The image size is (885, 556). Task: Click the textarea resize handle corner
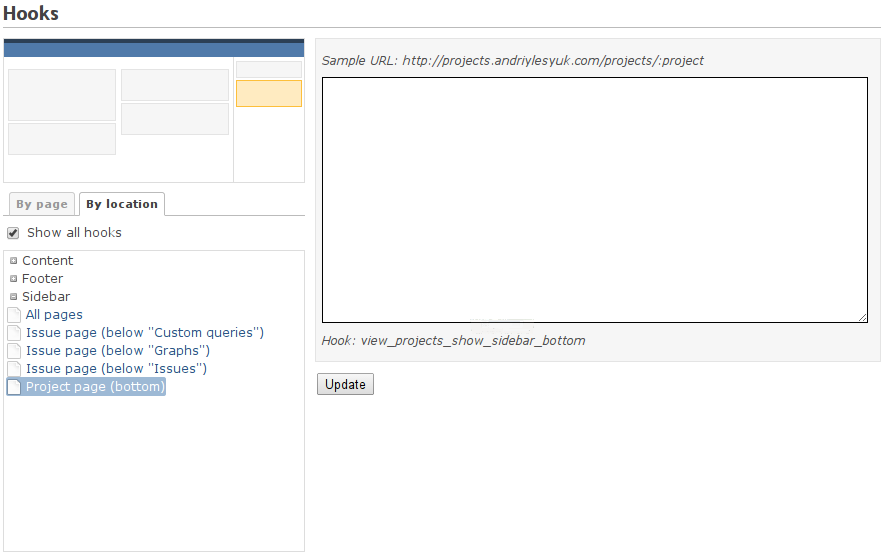pos(862,318)
